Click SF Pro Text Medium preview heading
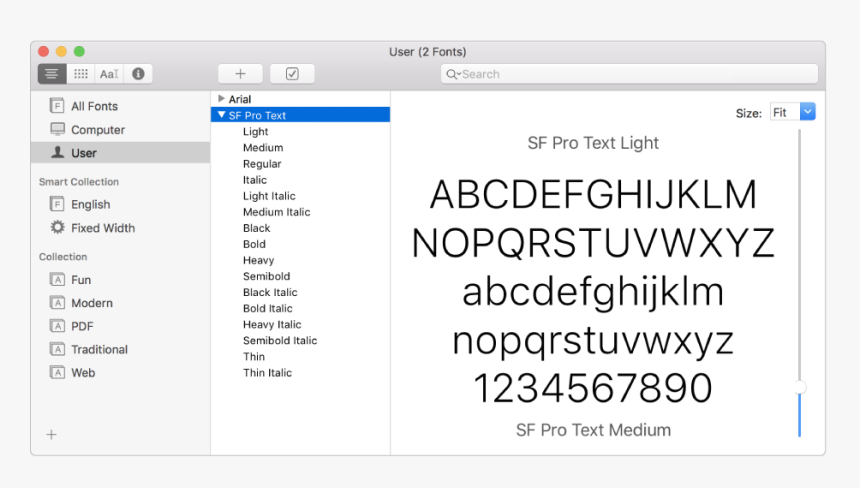 click(593, 430)
